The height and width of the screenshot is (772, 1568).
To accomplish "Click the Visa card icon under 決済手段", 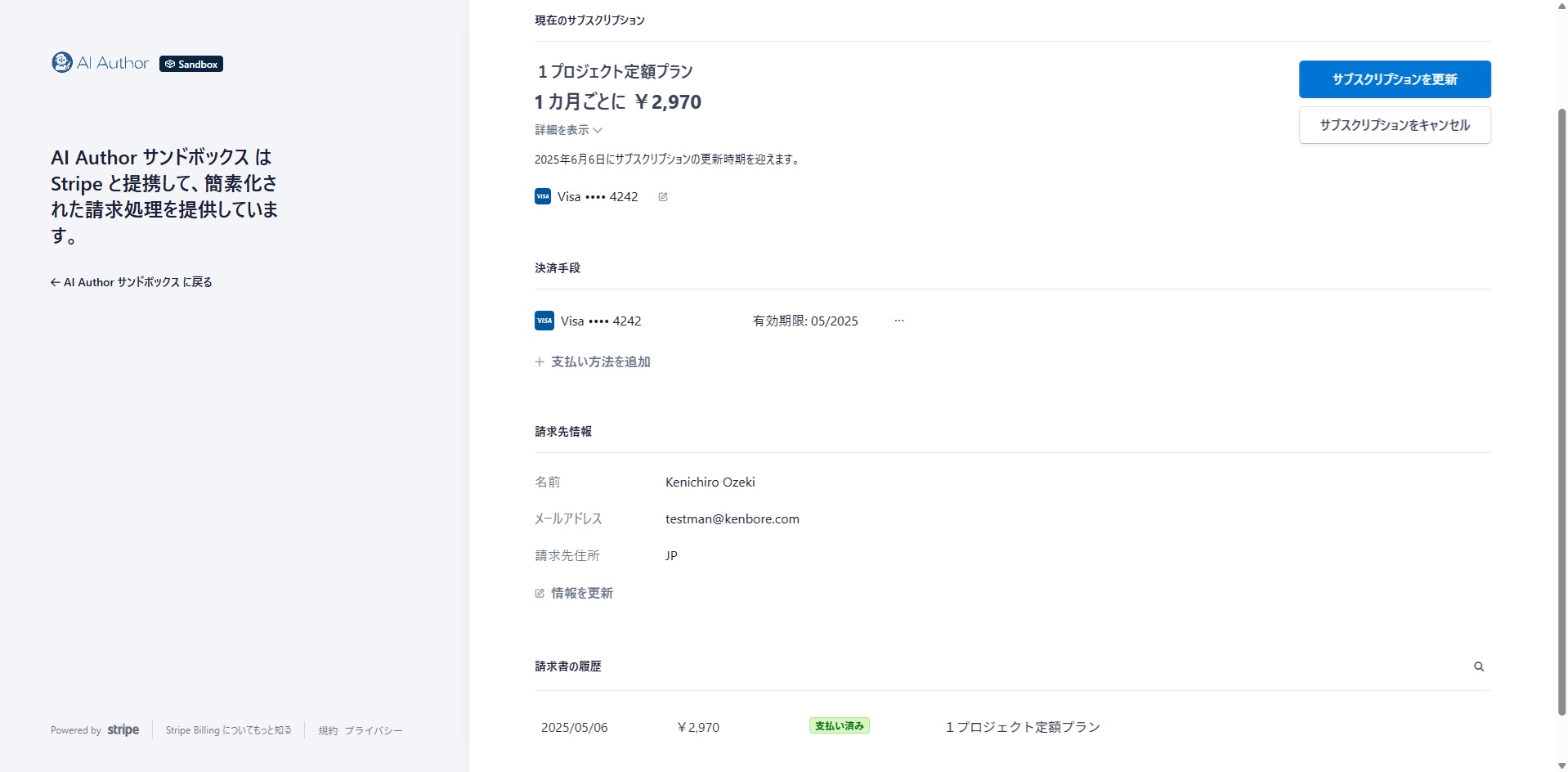I will coord(544,321).
